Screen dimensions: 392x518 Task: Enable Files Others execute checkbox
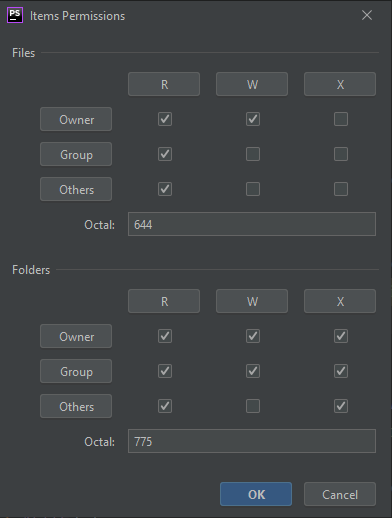341,189
